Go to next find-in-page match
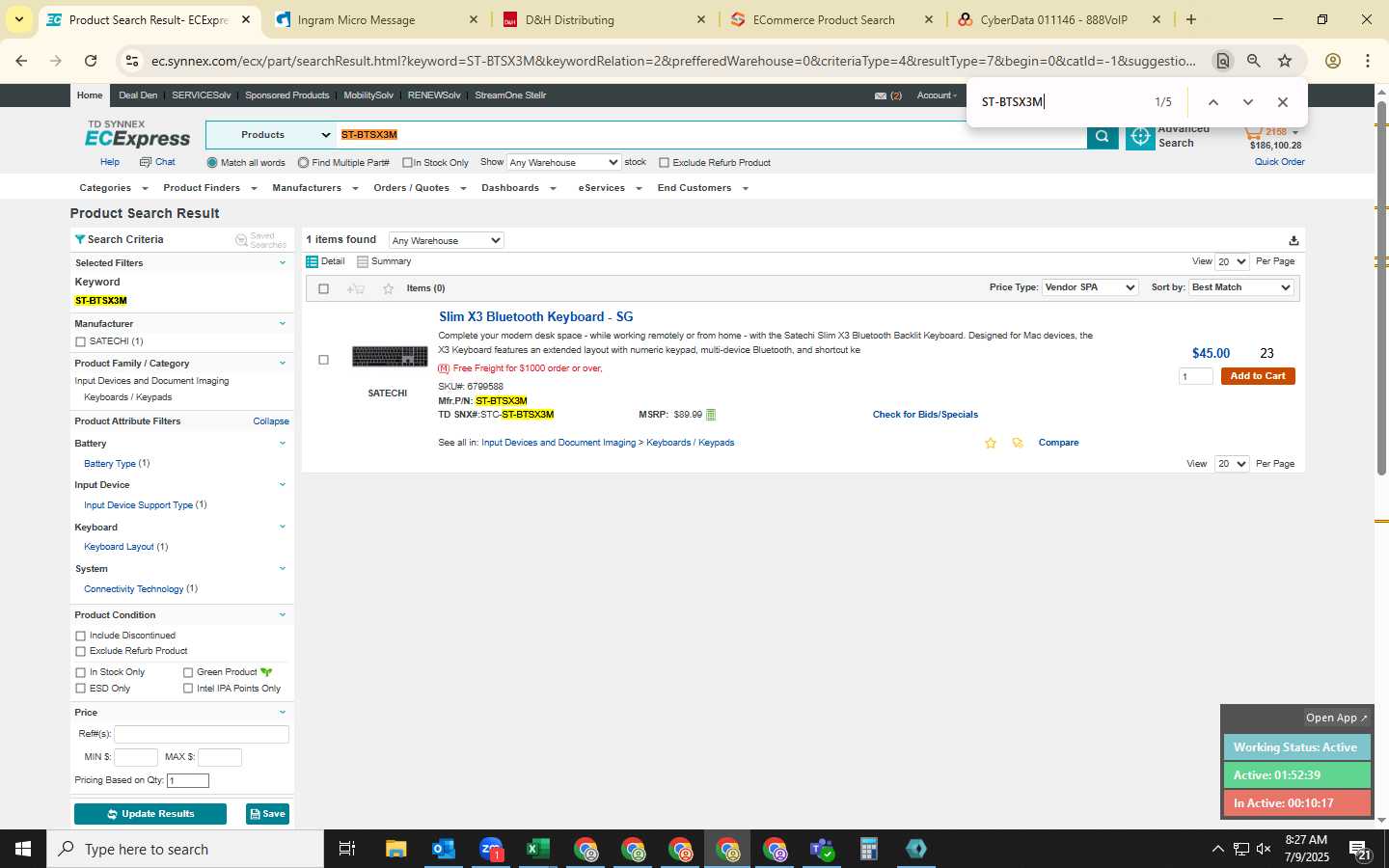Image resolution: width=1389 pixels, height=868 pixels. pos(1247,102)
